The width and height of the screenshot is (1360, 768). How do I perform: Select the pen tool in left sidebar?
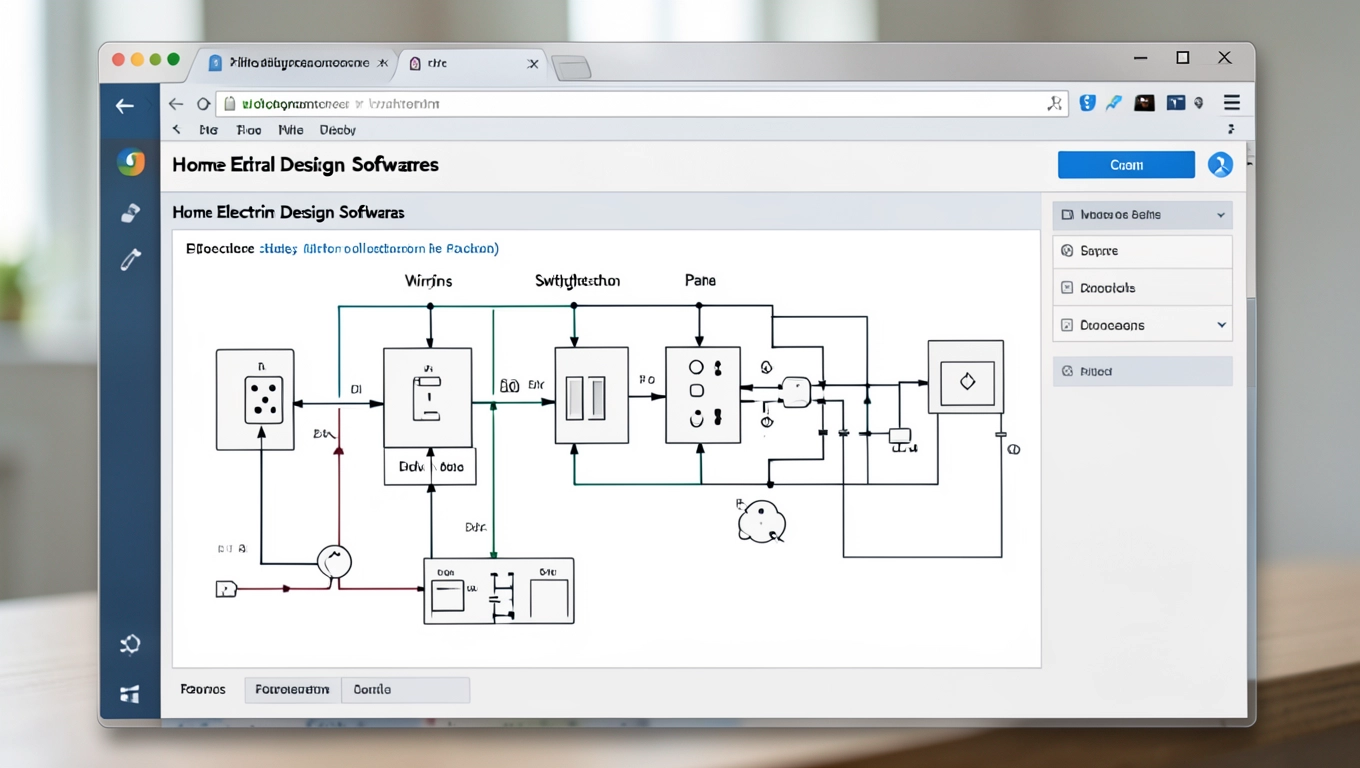coord(130,260)
